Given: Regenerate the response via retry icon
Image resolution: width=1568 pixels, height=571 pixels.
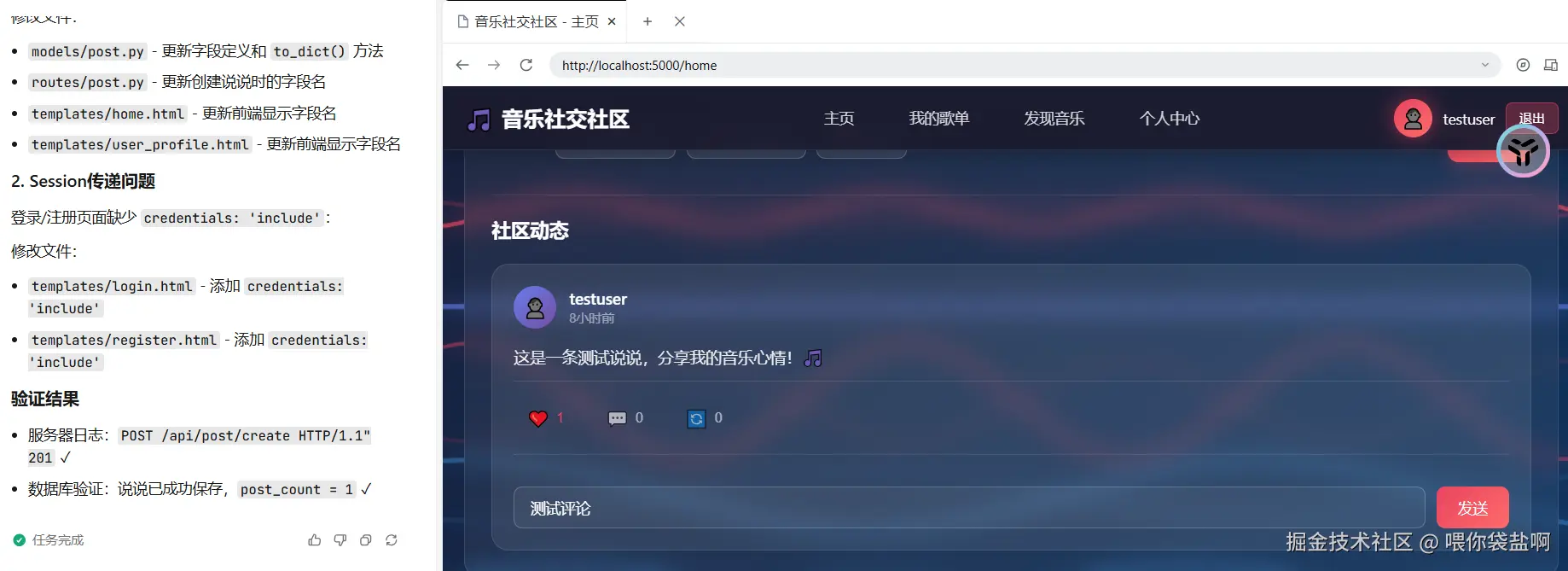Looking at the screenshot, I should [392, 540].
